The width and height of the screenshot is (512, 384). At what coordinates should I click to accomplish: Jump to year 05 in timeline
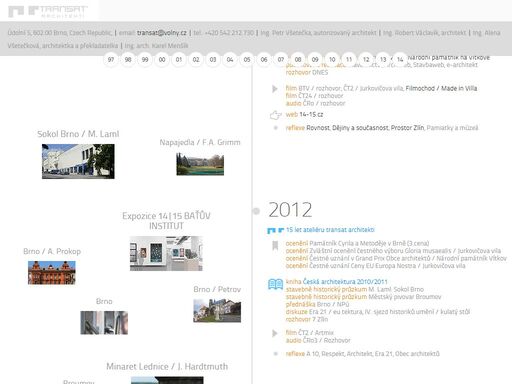tap(247, 60)
